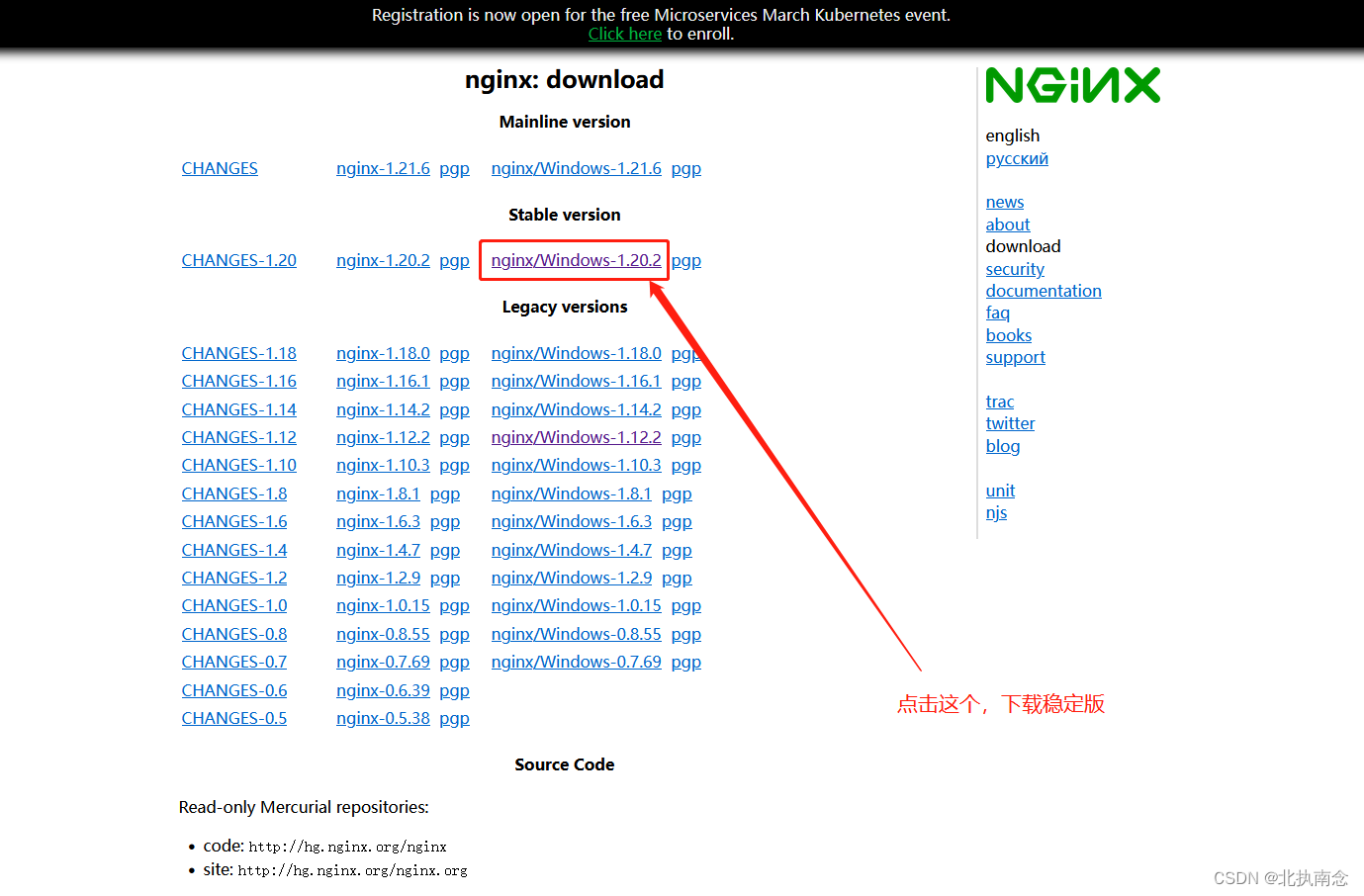Open pgp signature for nginx-1.6.3
Viewport: 1364px width, 896px height.
[x=445, y=522]
